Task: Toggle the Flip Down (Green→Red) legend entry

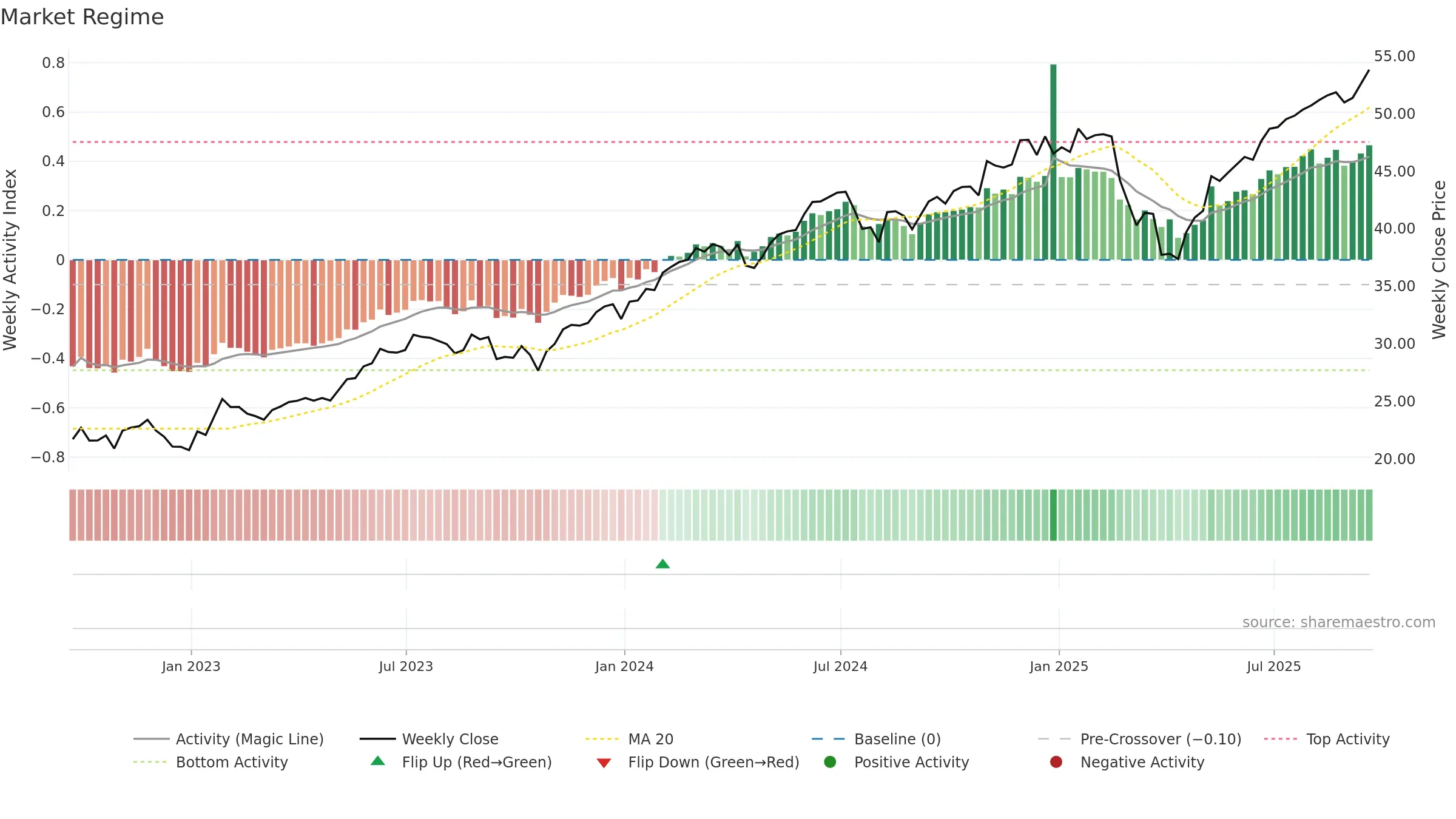Action: 698,762
